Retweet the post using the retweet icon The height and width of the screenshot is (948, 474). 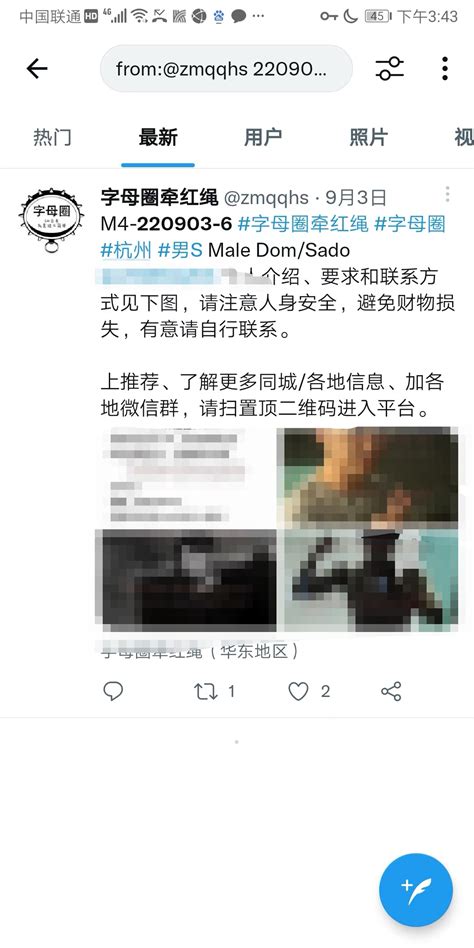(206, 691)
